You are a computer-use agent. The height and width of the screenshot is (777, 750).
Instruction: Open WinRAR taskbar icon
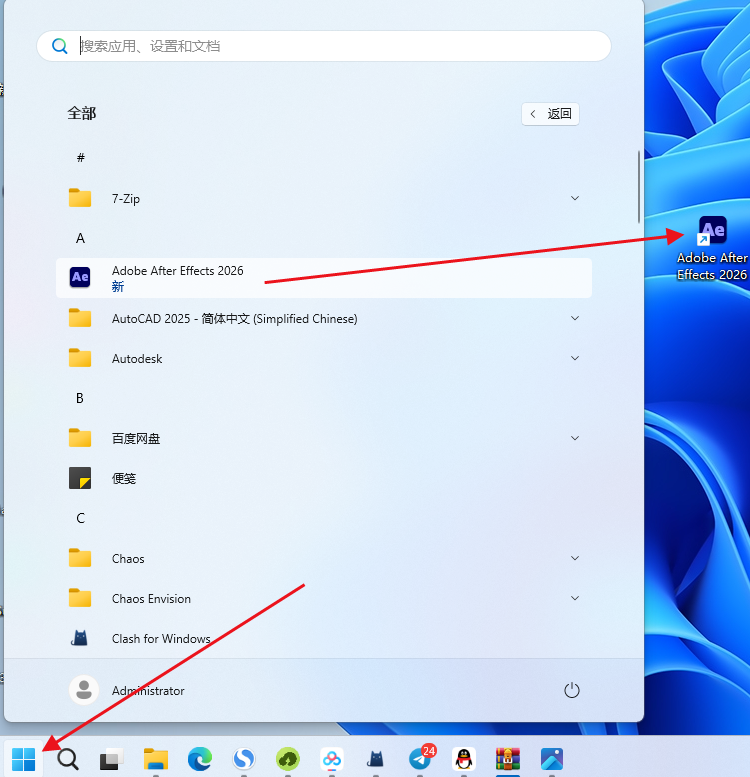[508, 759]
